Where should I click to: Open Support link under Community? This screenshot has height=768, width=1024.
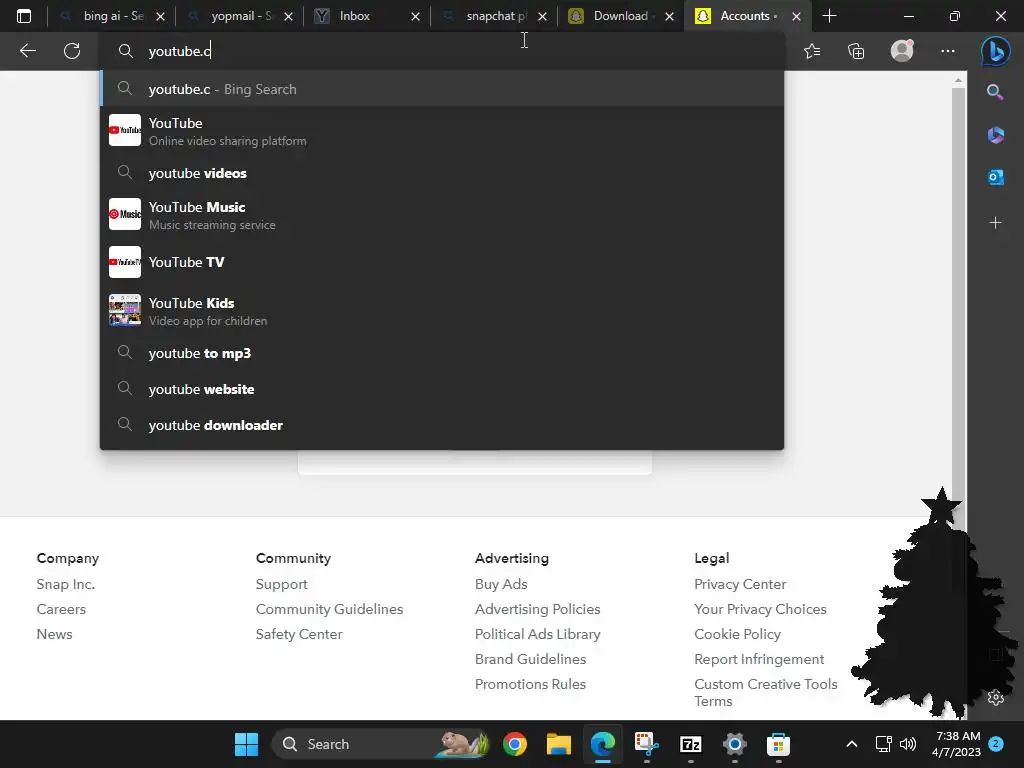[x=281, y=584]
